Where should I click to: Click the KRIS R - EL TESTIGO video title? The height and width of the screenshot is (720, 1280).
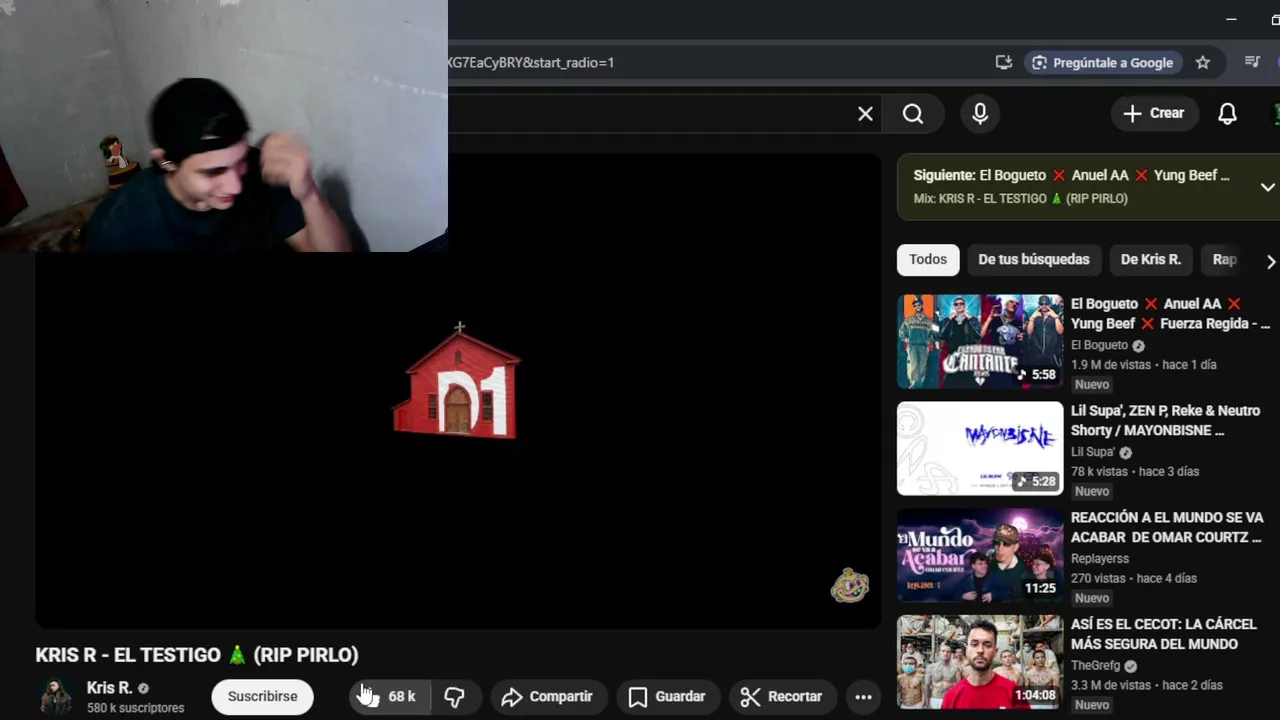[197, 655]
